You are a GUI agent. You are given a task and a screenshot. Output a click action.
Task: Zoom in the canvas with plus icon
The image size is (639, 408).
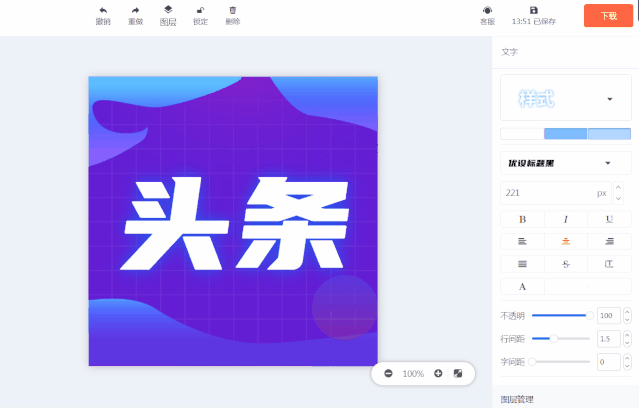438,373
